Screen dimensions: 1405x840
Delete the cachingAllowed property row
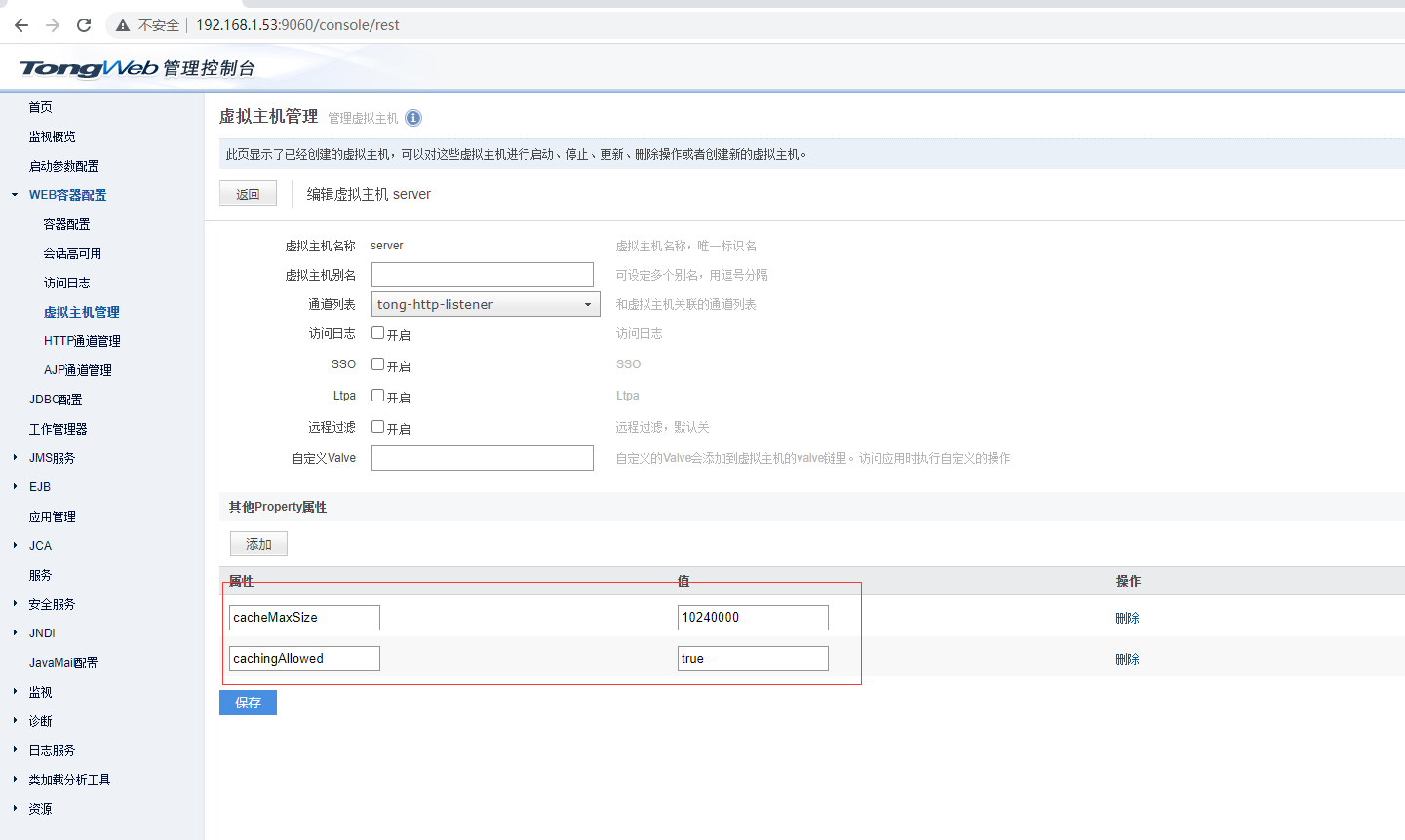tap(1127, 659)
